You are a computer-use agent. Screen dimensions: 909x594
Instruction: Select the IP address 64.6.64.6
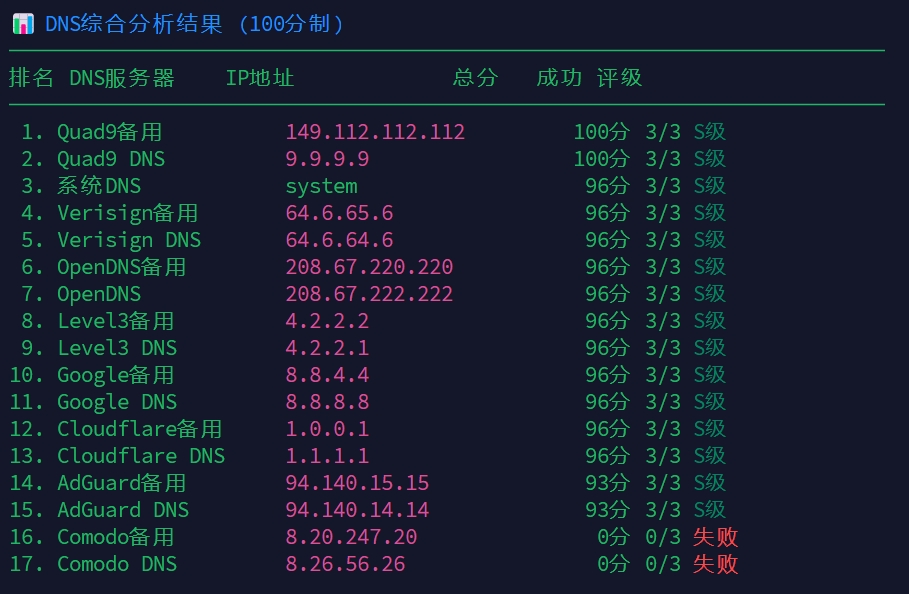coord(339,240)
